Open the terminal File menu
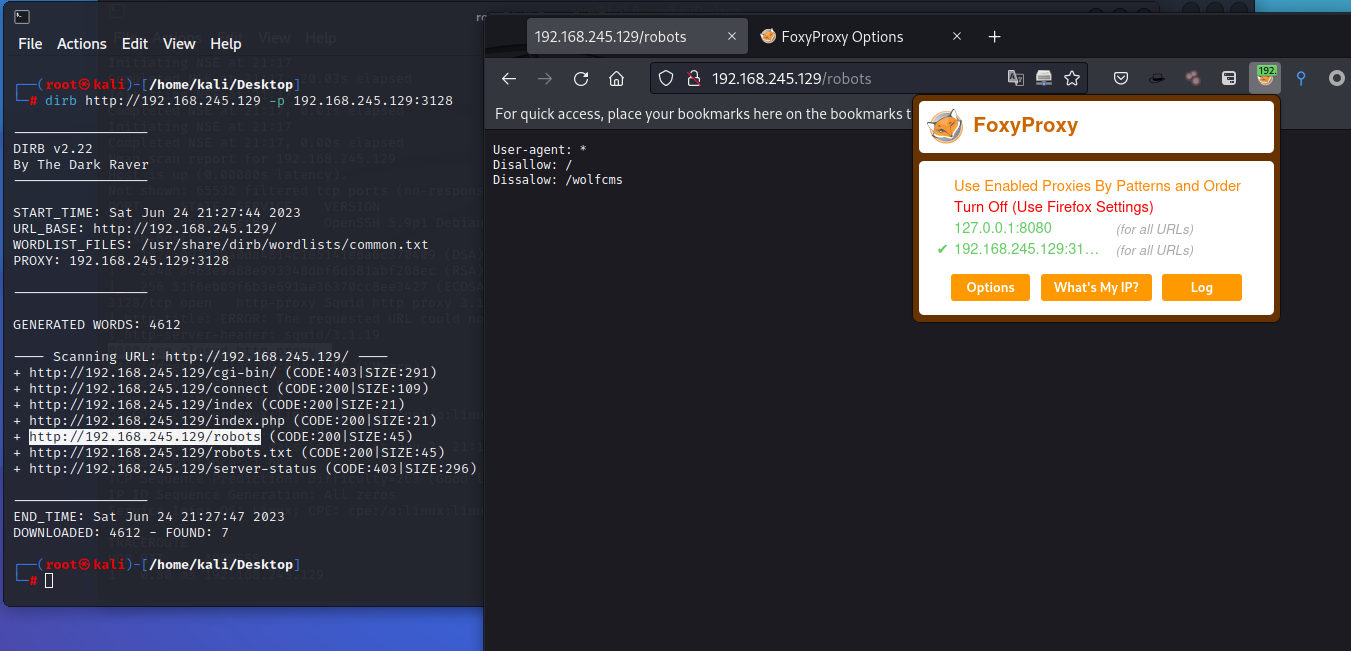 30,44
